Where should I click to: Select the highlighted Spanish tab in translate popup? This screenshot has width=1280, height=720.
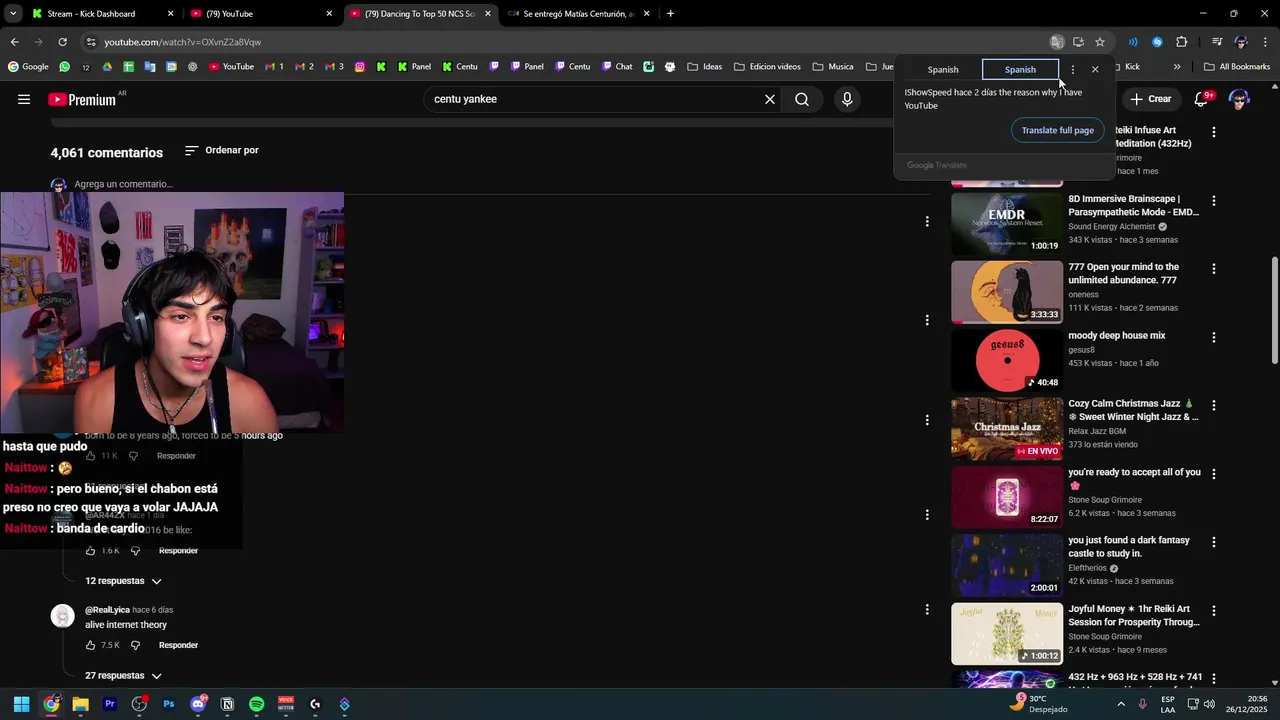(x=1020, y=70)
